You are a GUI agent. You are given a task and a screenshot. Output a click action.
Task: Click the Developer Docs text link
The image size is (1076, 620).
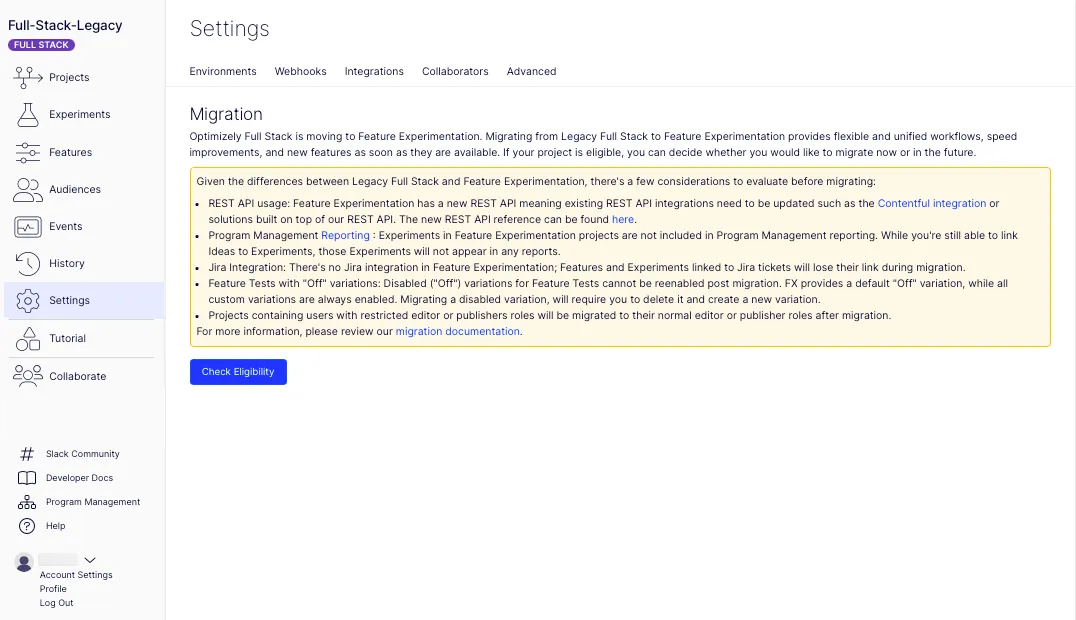click(80, 478)
